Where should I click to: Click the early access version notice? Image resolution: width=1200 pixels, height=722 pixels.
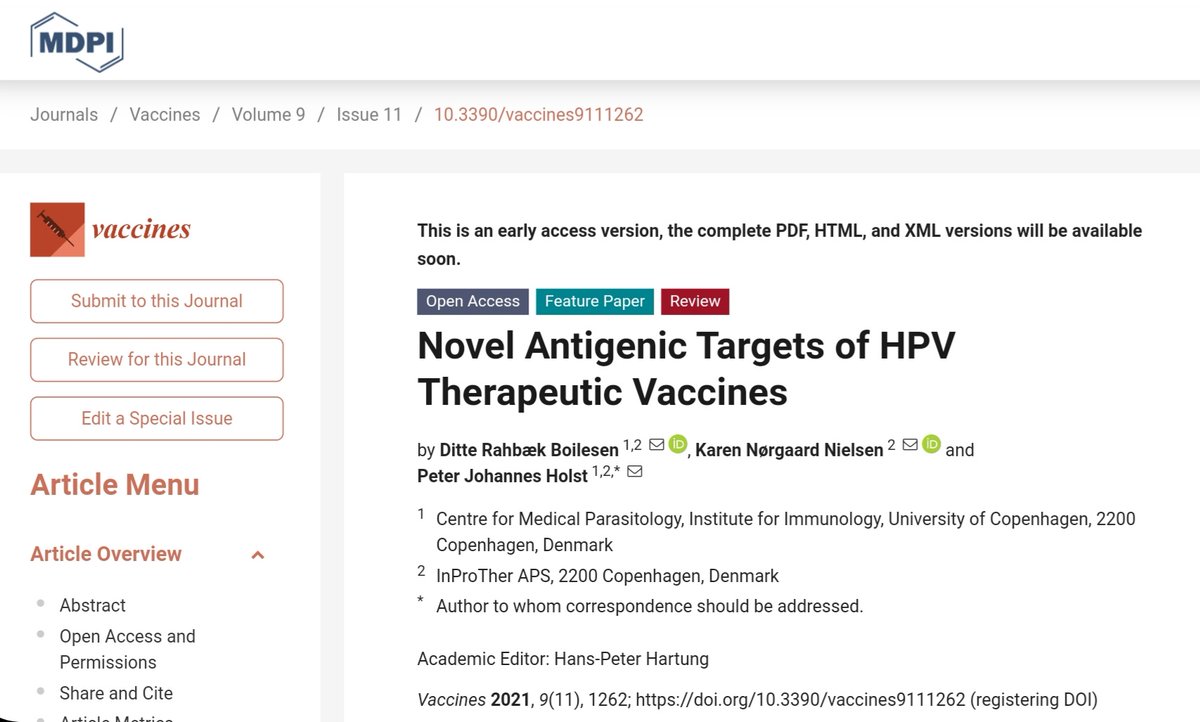pos(779,245)
